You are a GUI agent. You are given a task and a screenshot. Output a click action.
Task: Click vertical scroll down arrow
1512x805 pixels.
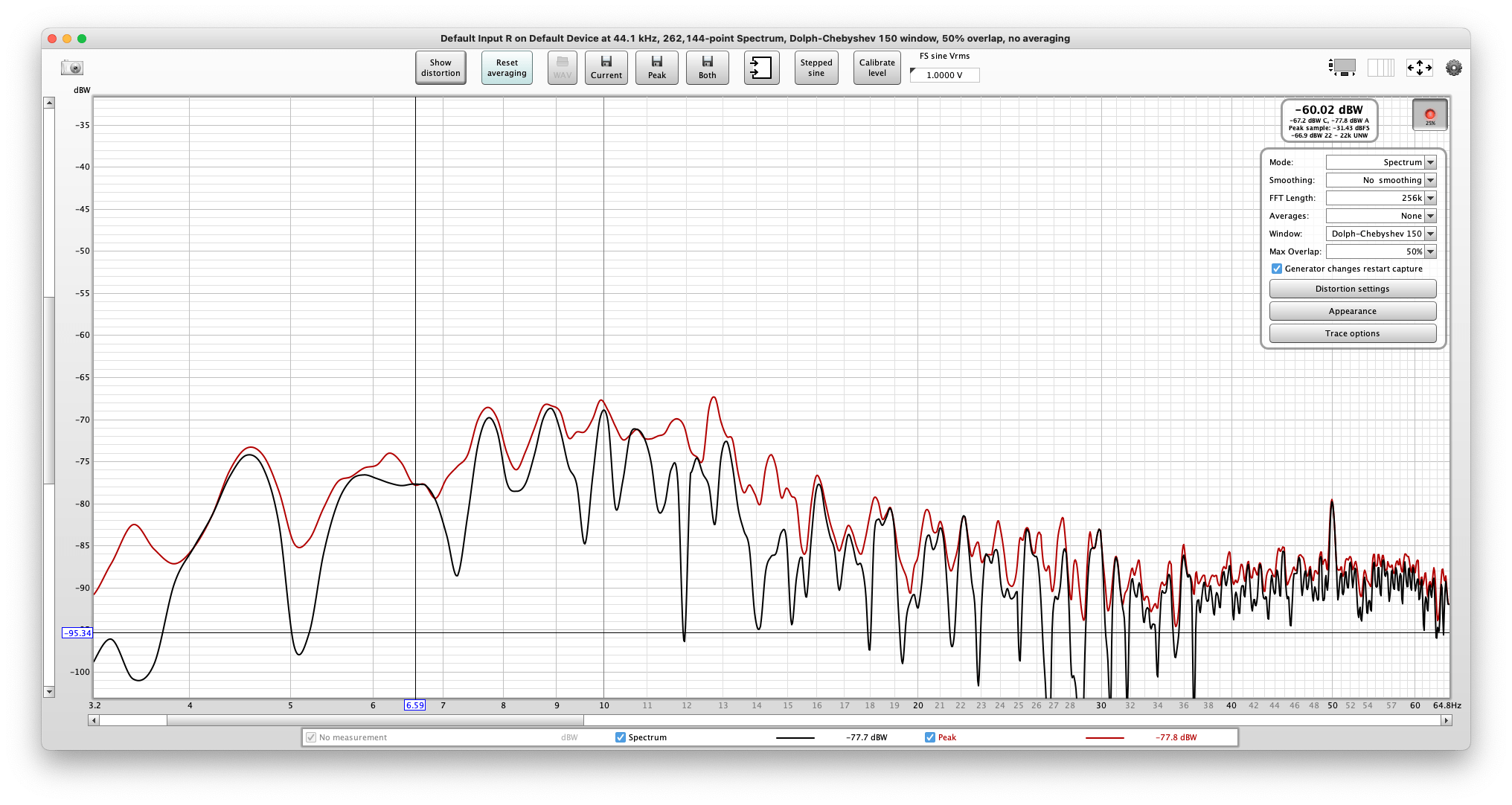49,692
